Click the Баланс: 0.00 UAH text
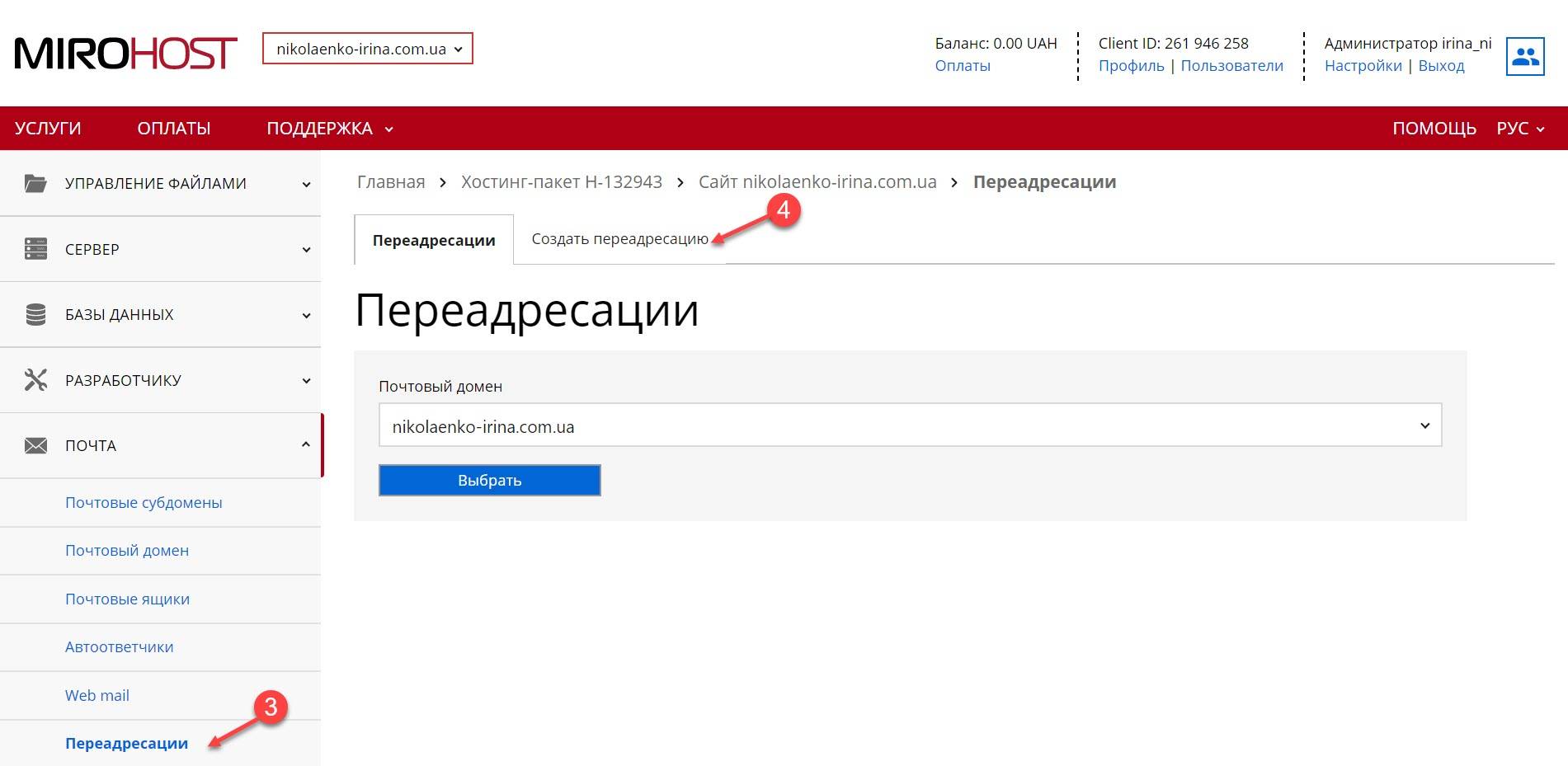 coord(996,43)
